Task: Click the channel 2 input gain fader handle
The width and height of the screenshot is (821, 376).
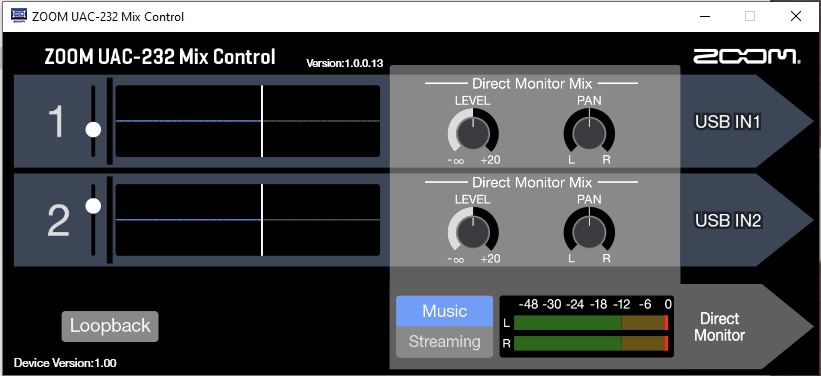Action: pyautogui.click(x=93, y=206)
